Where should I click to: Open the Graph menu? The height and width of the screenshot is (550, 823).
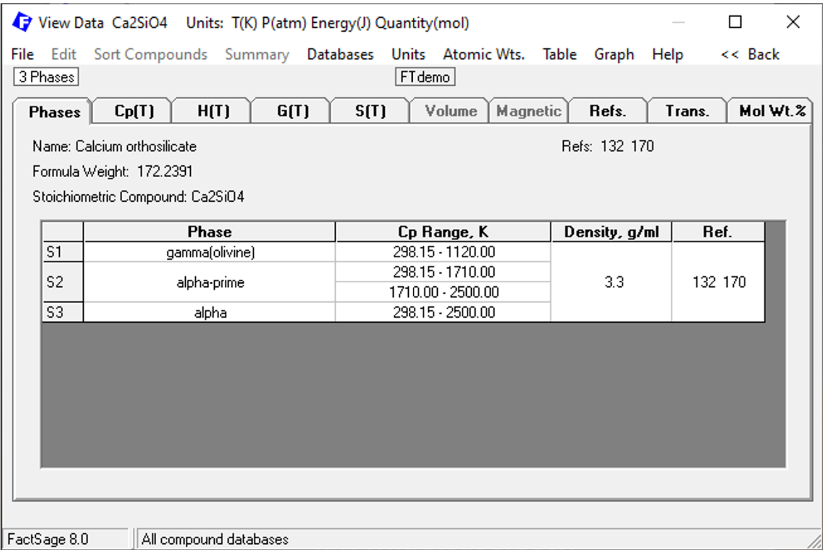click(614, 55)
